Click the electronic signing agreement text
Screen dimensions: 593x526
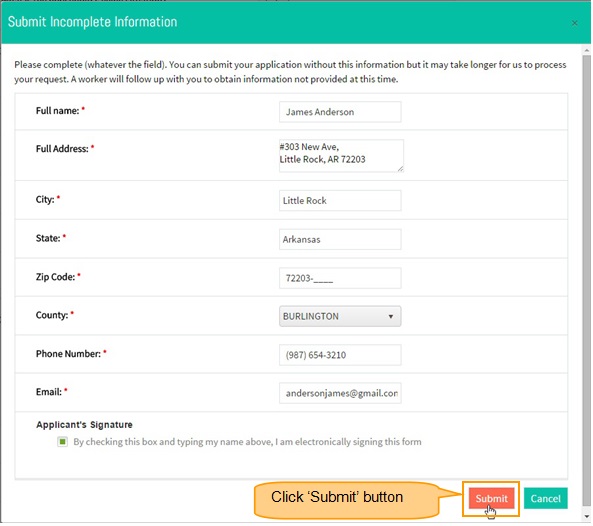(x=247, y=442)
